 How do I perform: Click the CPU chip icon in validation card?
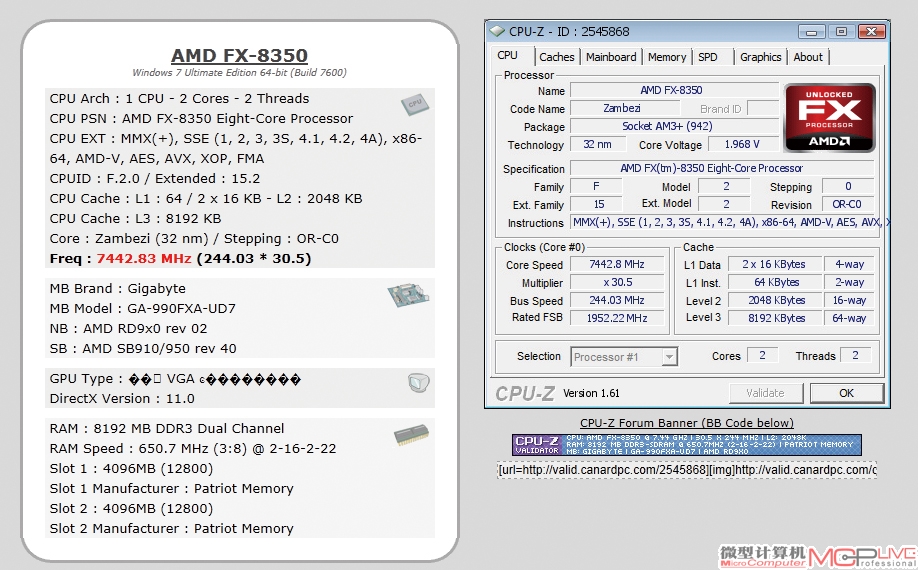point(415,105)
